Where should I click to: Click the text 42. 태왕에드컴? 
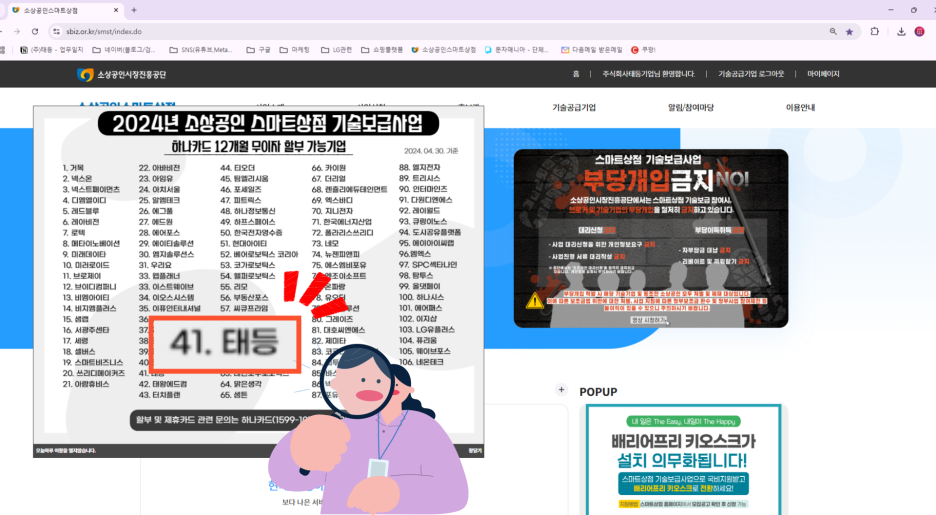163,384
